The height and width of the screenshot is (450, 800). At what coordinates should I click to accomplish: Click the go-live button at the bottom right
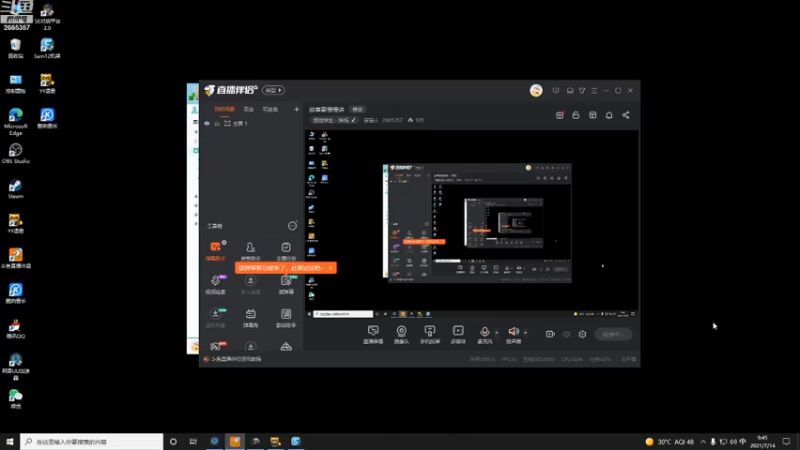tap(613, 334)
